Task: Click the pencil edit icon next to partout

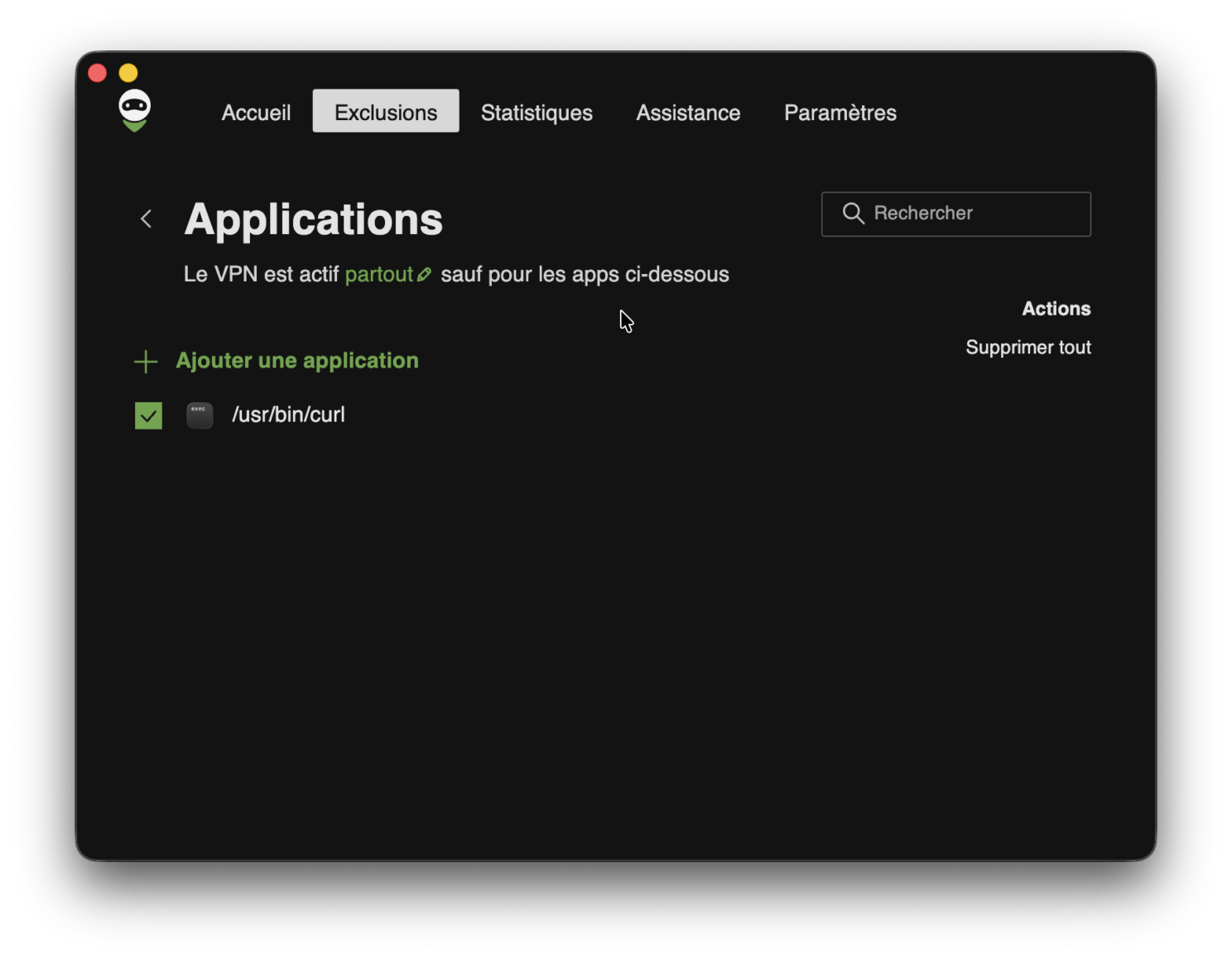Action: (x=424, y=275)
